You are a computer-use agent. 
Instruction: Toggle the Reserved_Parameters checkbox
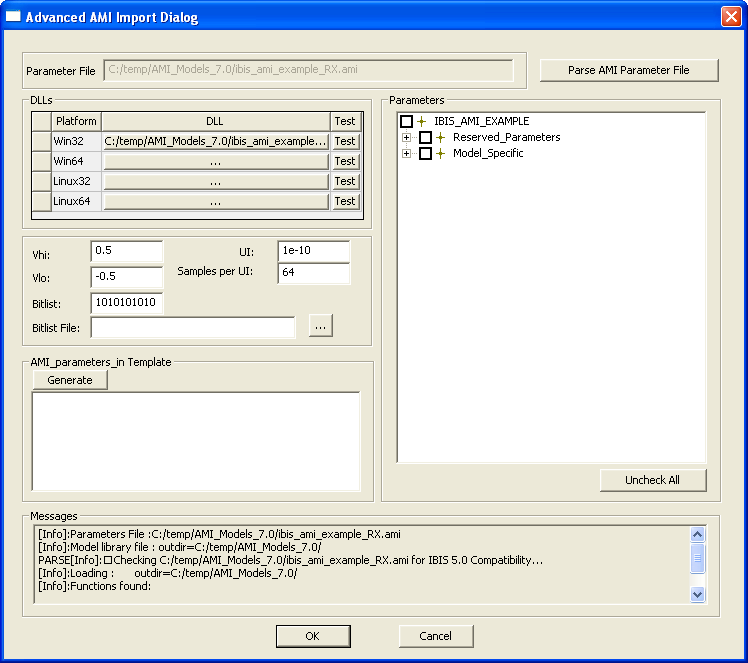pos(425,137)
